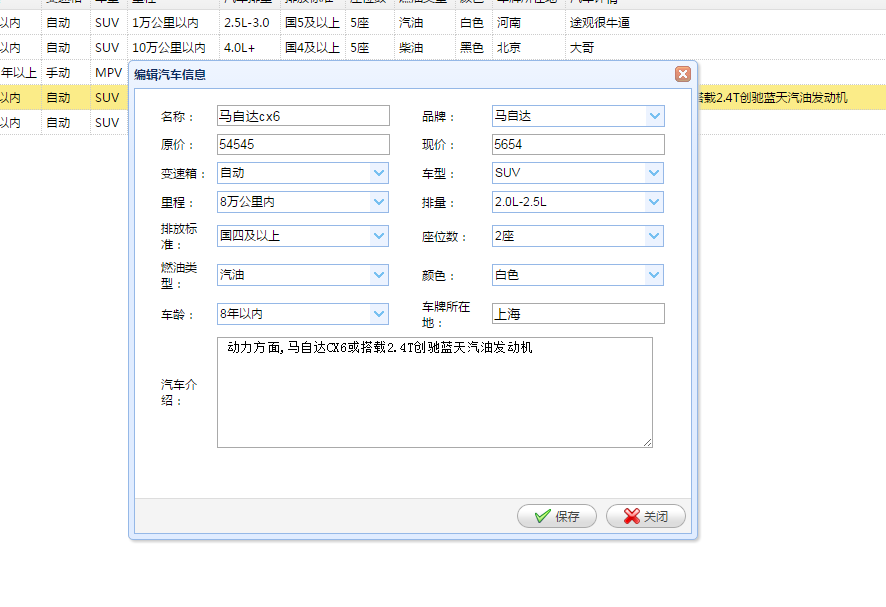
Task: Focus the 名称 field containing 马自达cx6
Action: [303, 116]
